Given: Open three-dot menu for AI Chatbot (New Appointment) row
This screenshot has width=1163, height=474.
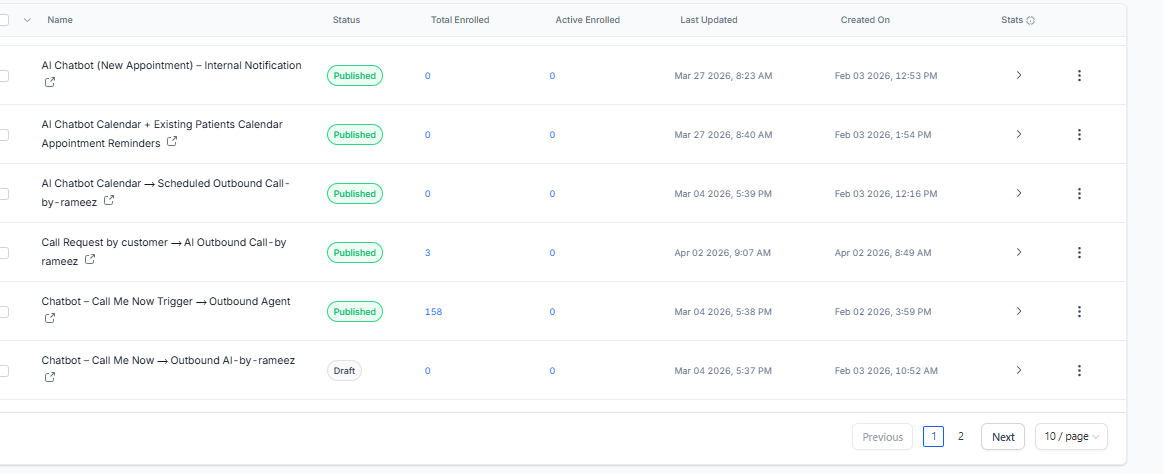Looking at the screenshot, I should pos(1079,75).
